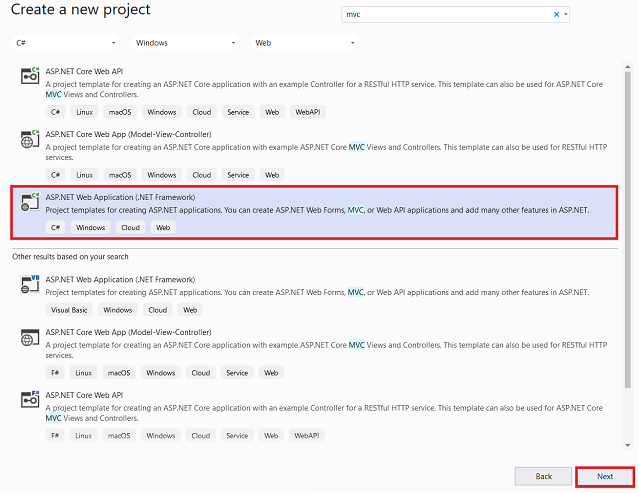Click the F# ASP.NET Core MVC globe icon
This screenshot has height=493, width=639.
pos(30,337)
